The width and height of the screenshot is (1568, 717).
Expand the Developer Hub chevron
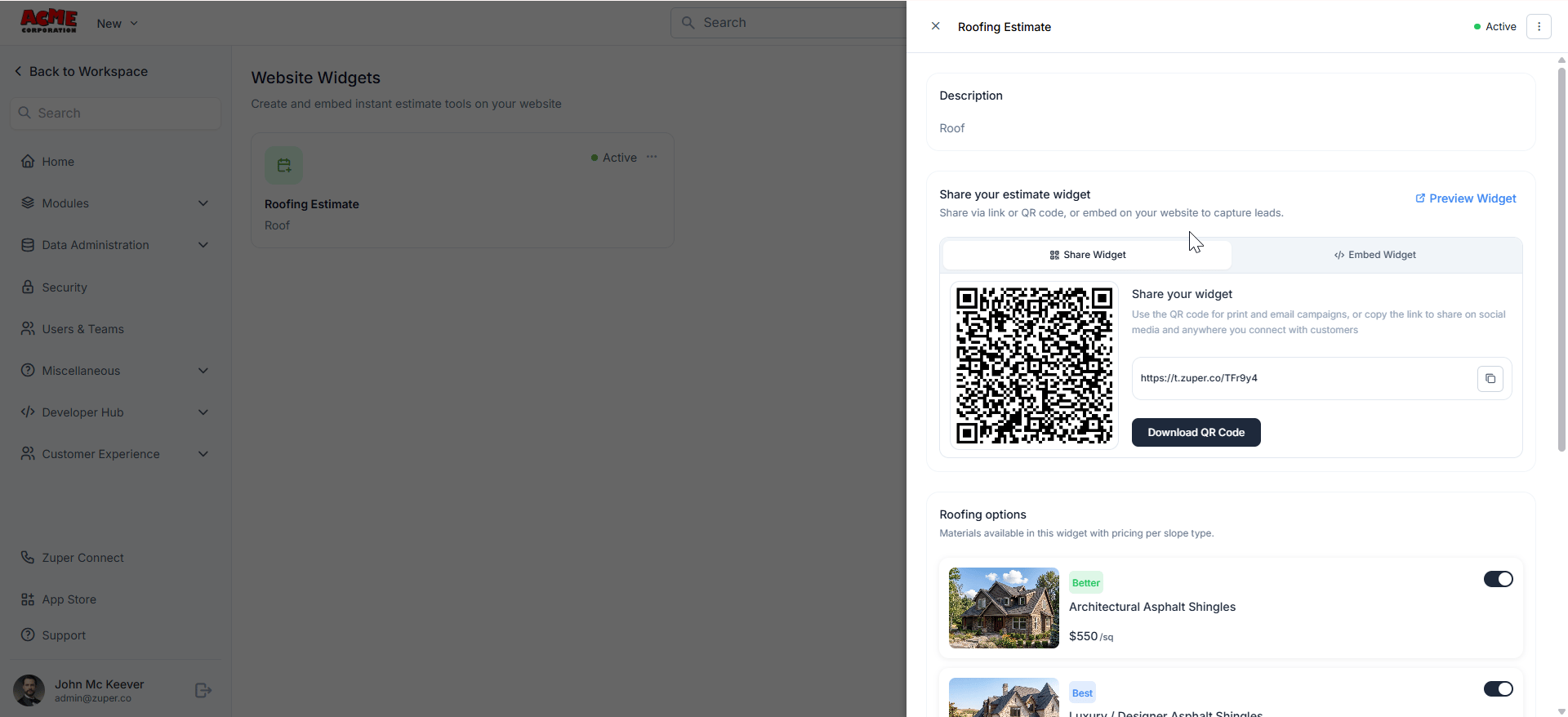pos(203,412)
